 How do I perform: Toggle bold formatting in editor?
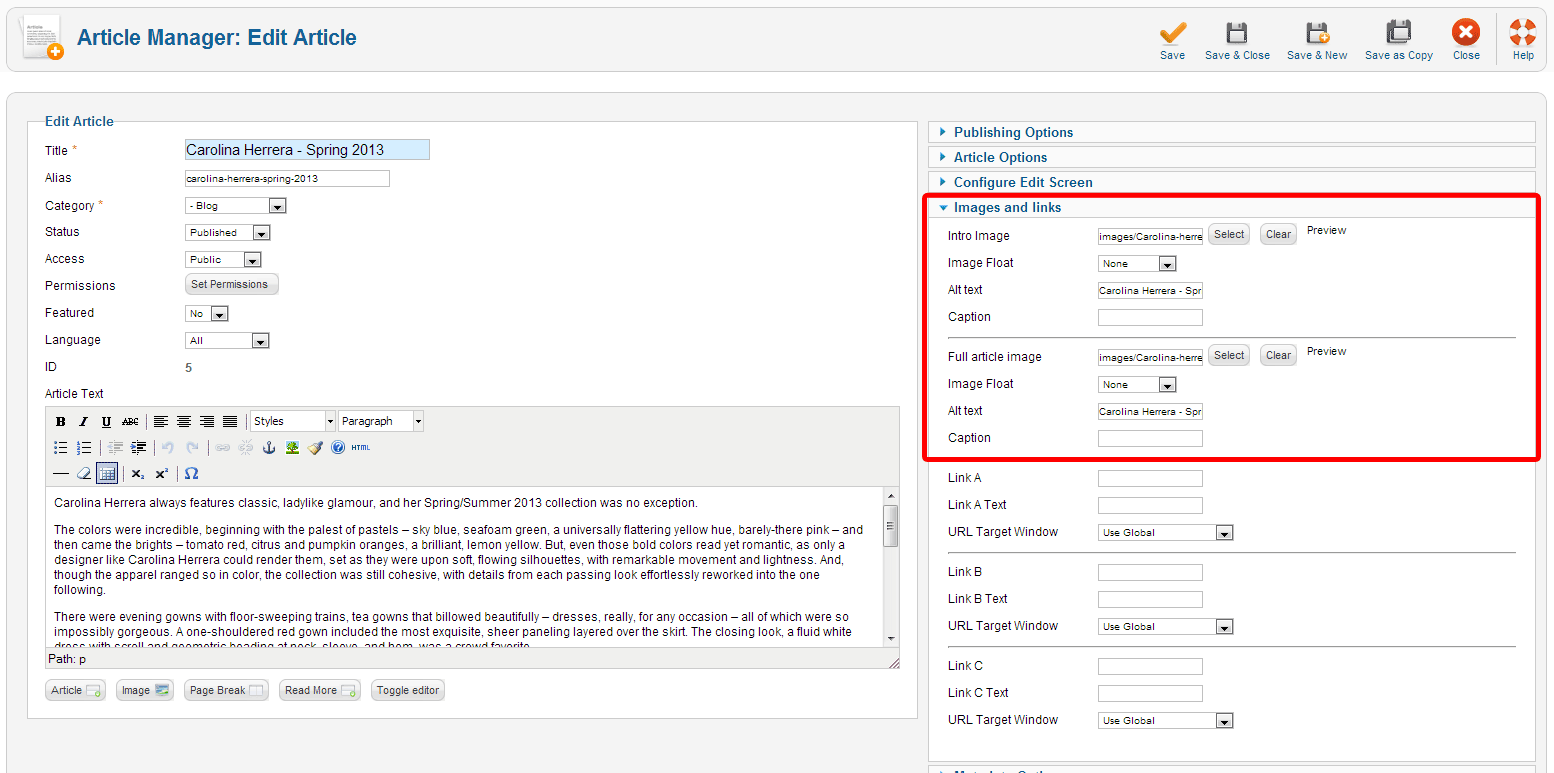[x=61, y=422]
